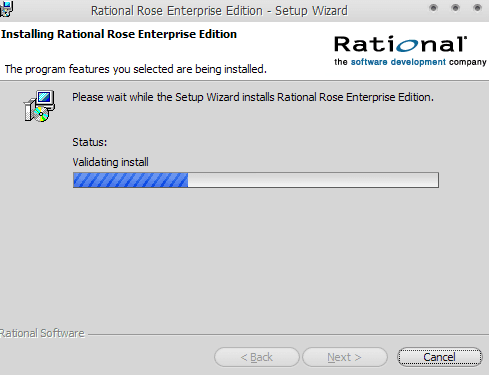Click the installation progress bar
Viewport: 489px width, 375px height.
256,180
